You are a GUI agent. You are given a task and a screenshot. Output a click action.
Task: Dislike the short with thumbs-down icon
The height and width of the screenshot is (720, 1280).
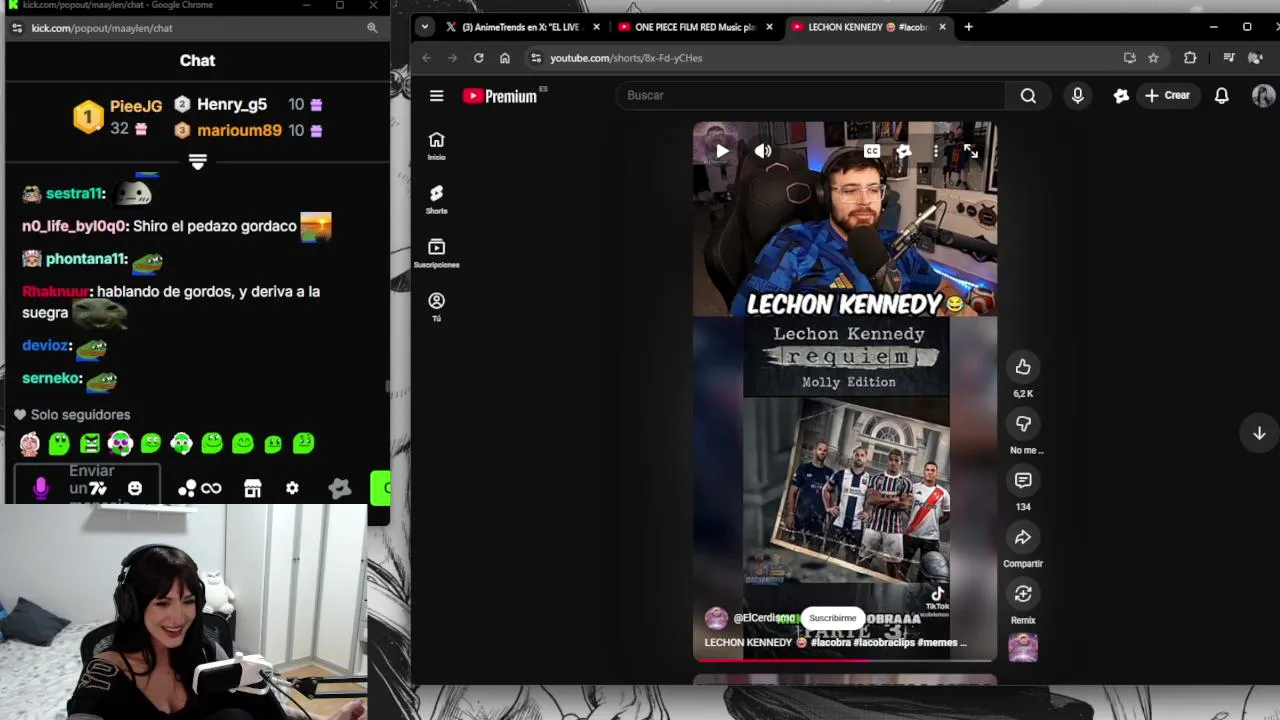point(1023,424)
